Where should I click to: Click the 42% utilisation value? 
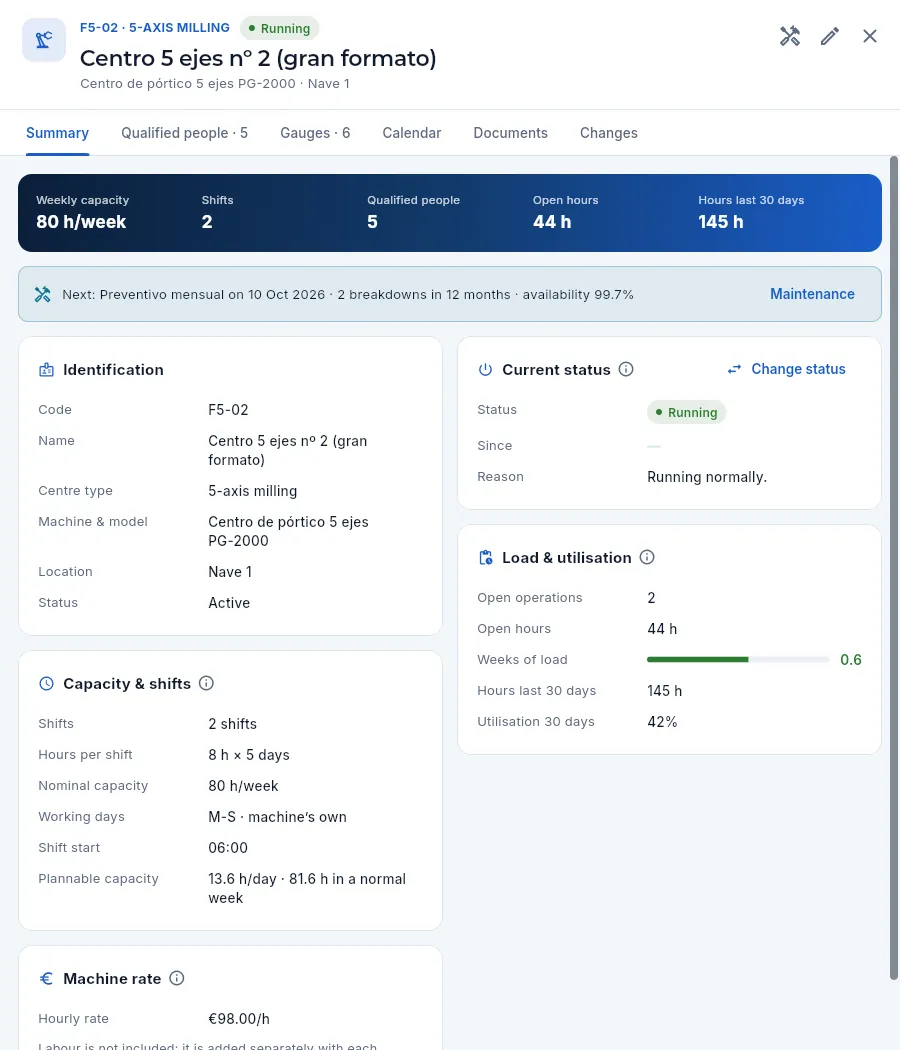coord(662,722)
